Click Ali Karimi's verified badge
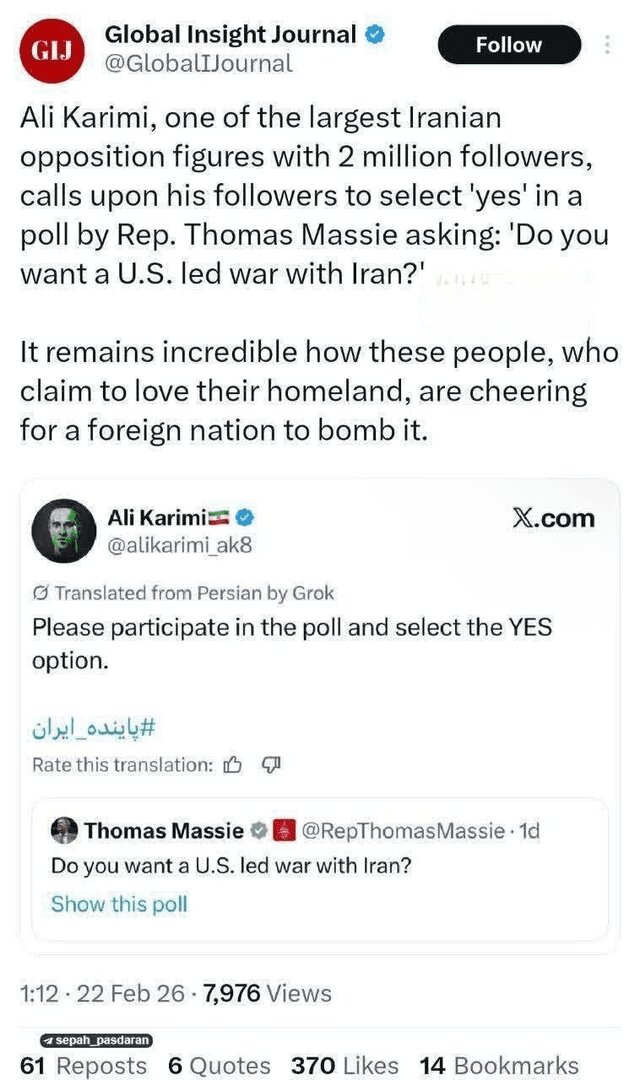This screenshot has height=1080, width=640. pos(245,517)
